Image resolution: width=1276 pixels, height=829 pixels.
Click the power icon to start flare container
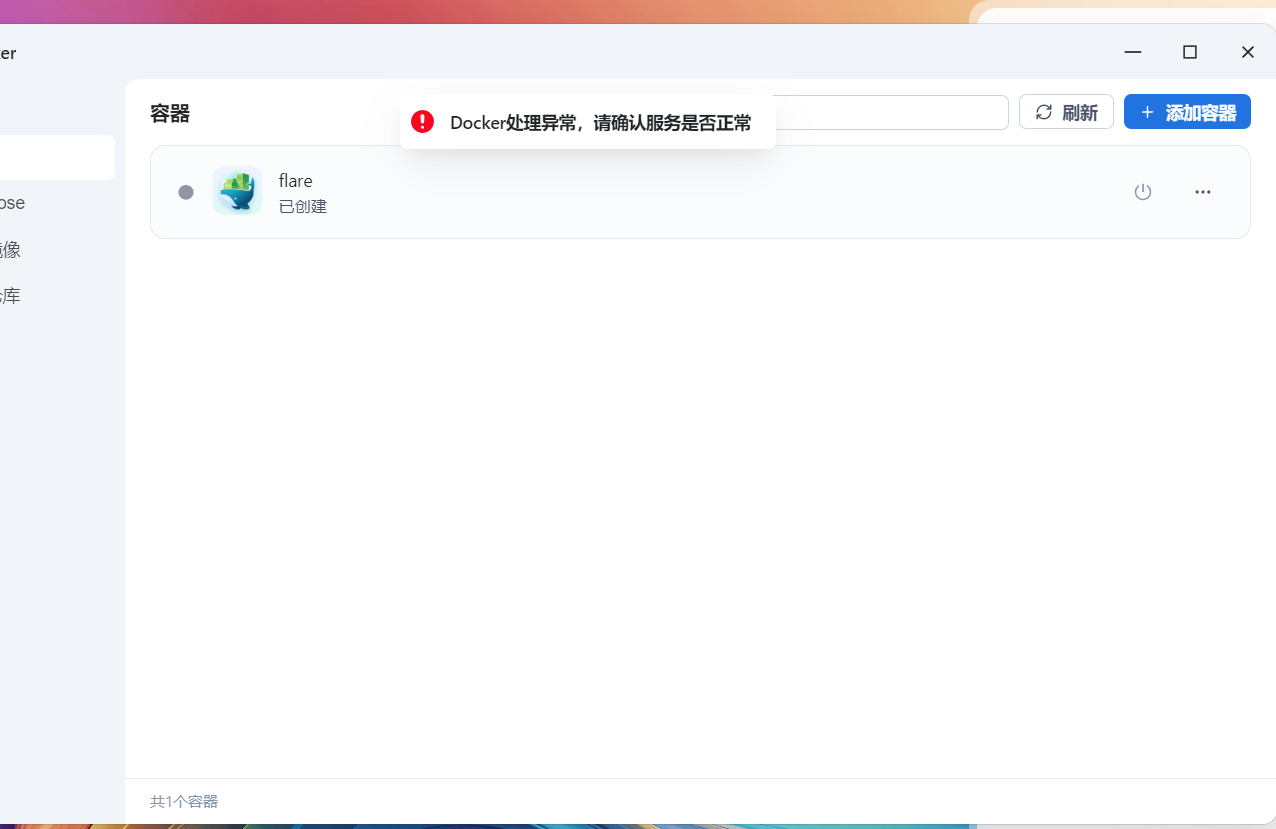coord(1143,191)
